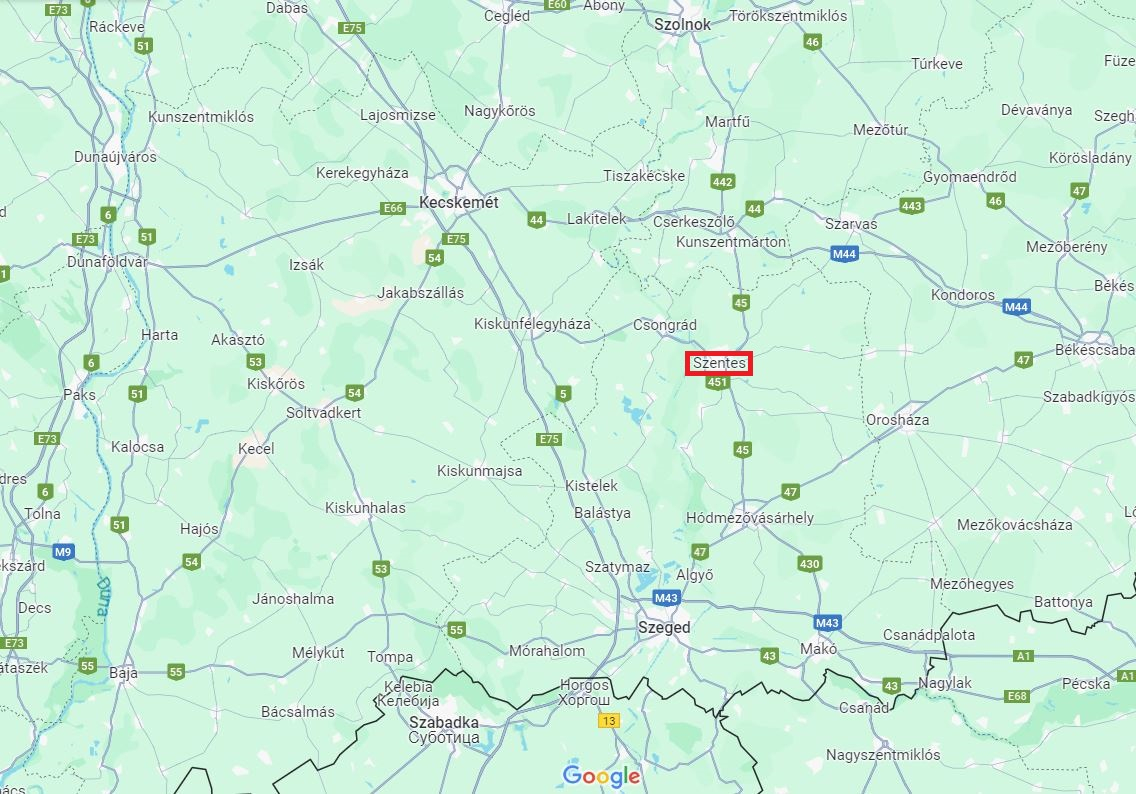Click the E66 road shield west of Kecskemét
1136x794 pixels.
pos(393,208)
